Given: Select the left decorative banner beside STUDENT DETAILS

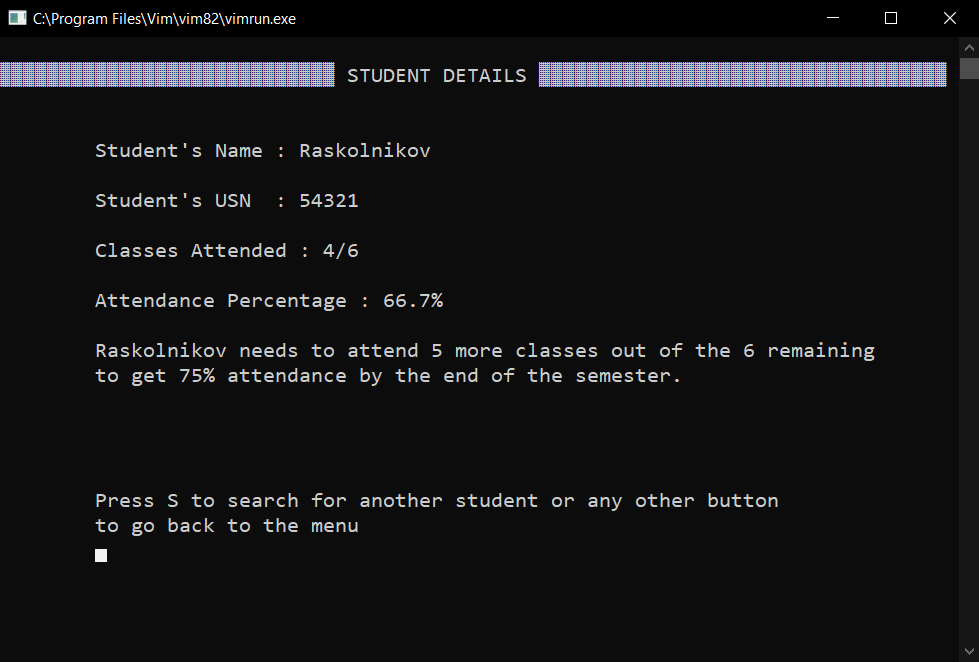Looking at the screenshot, I should [x=165, y=75].
